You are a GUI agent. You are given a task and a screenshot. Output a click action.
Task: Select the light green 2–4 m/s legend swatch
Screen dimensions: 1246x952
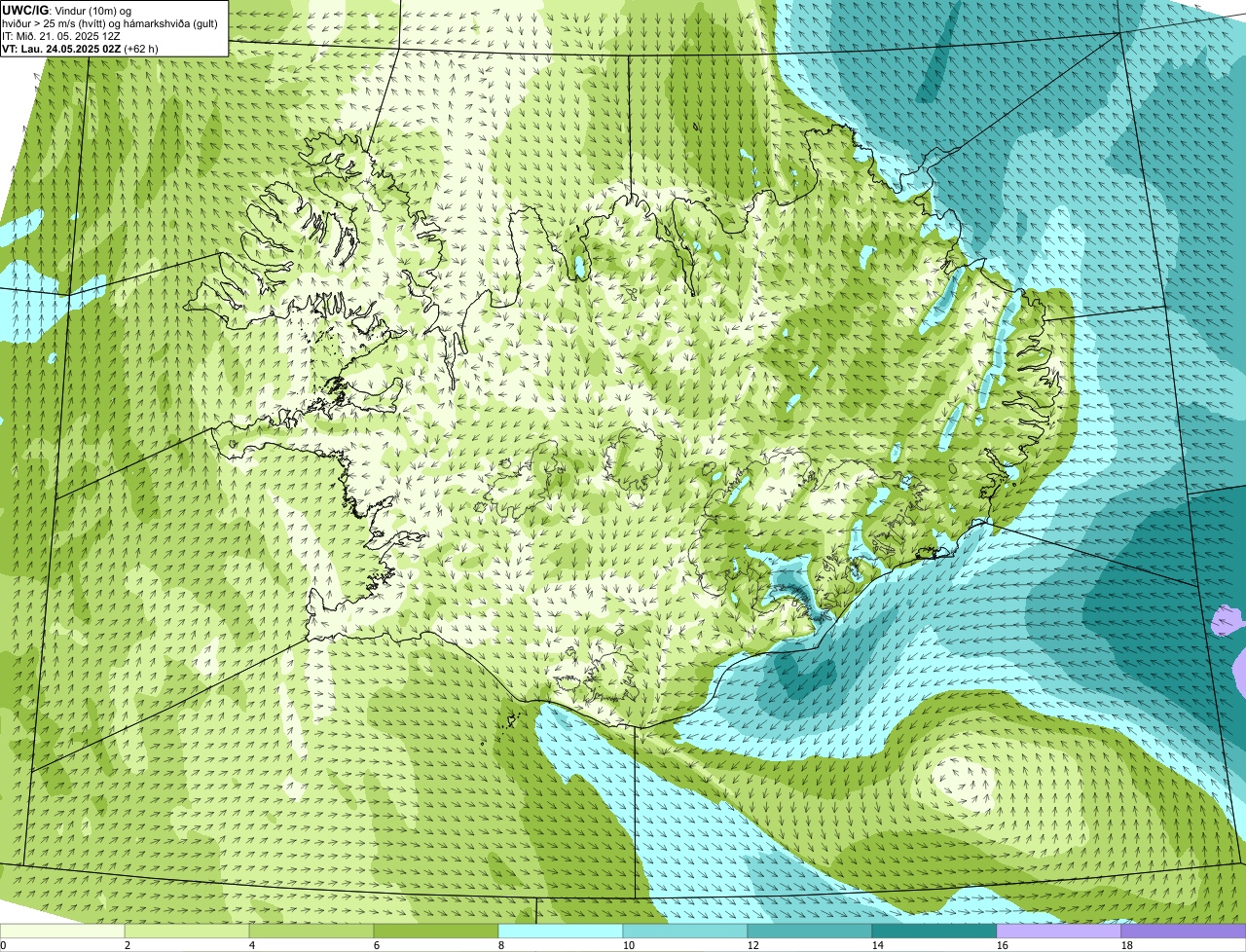187,931
